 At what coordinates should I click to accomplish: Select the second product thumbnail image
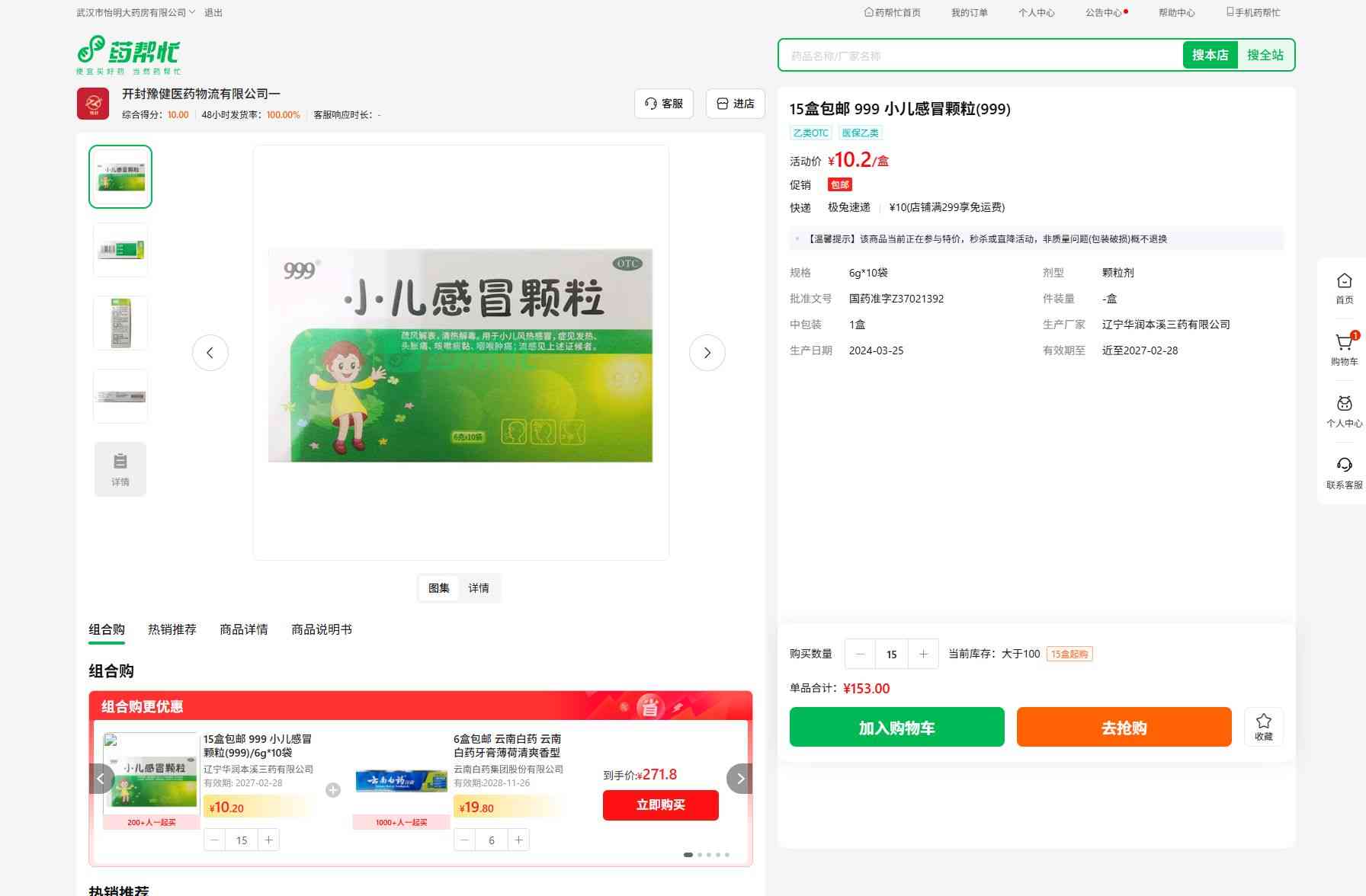(x=120, y=250)
